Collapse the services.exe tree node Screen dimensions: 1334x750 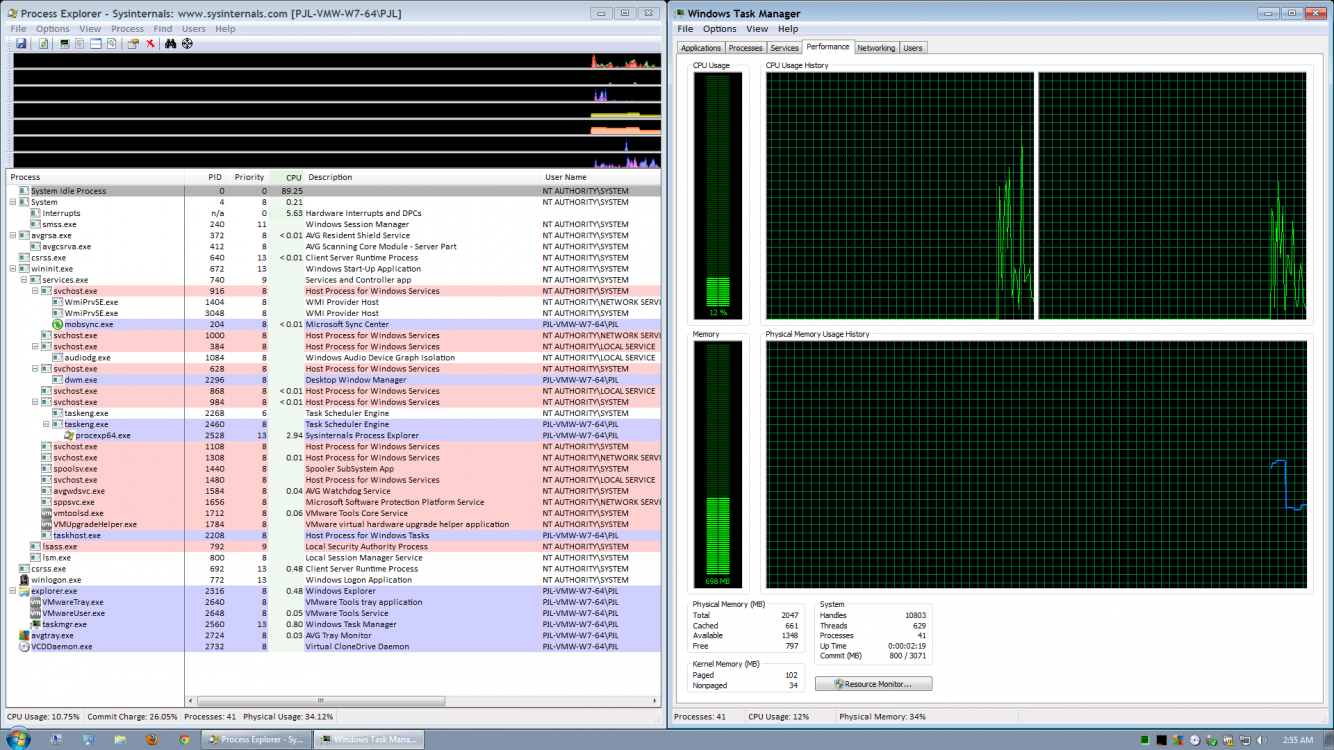click(x=24, y=280)
